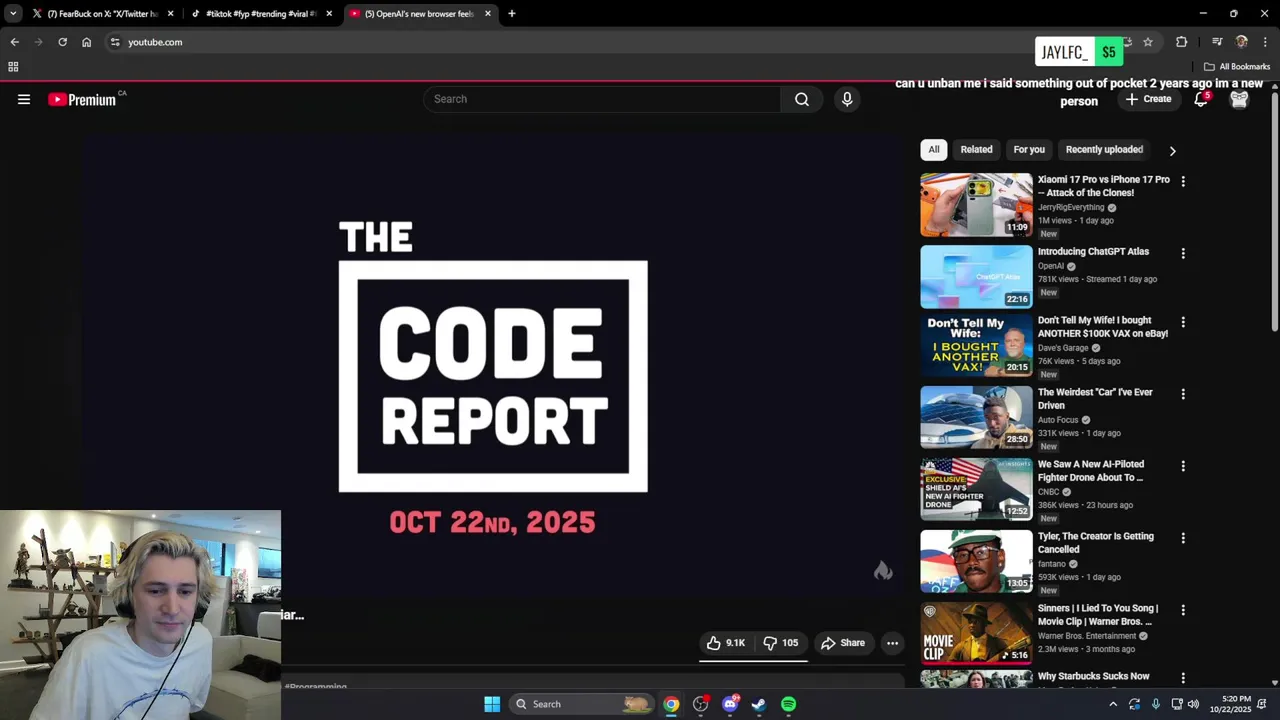Open Sinners movie clip thumbnail

tap(976, 633)
